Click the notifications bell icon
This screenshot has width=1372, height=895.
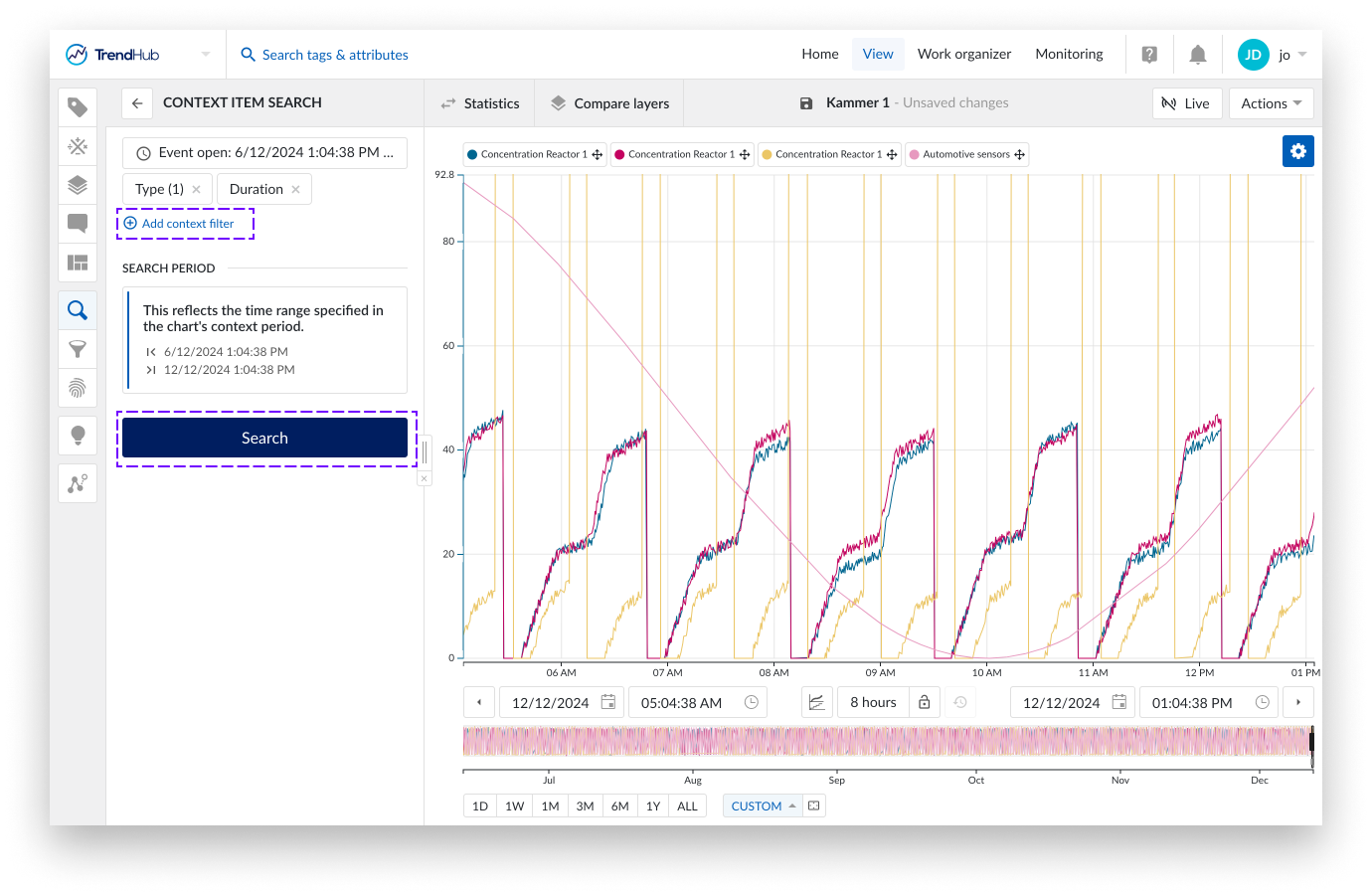click(x=1198, y=55)
